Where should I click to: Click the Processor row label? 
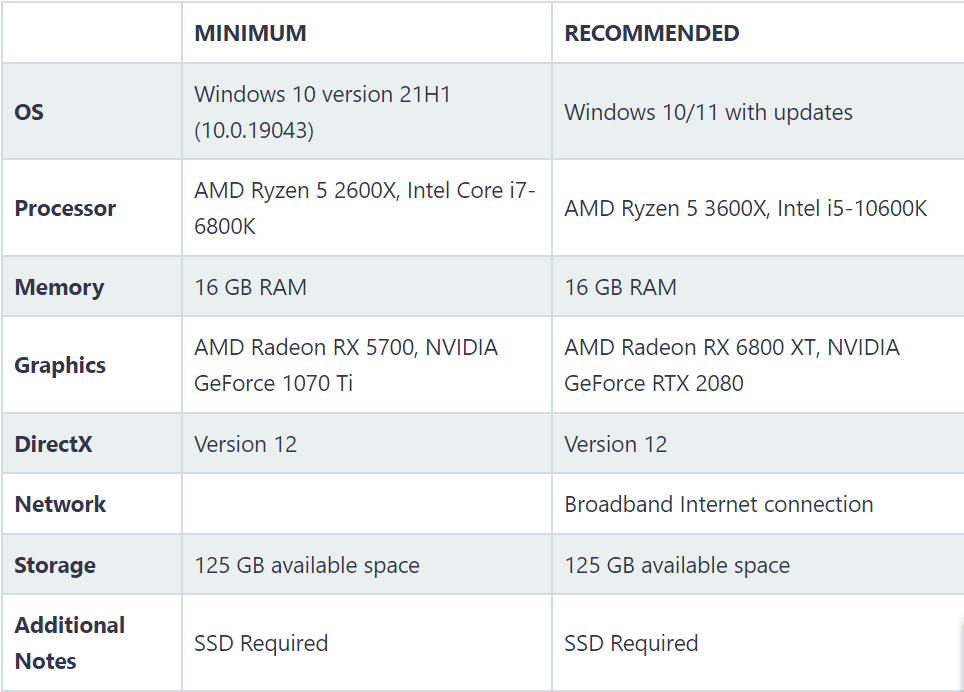pos(65,208)
